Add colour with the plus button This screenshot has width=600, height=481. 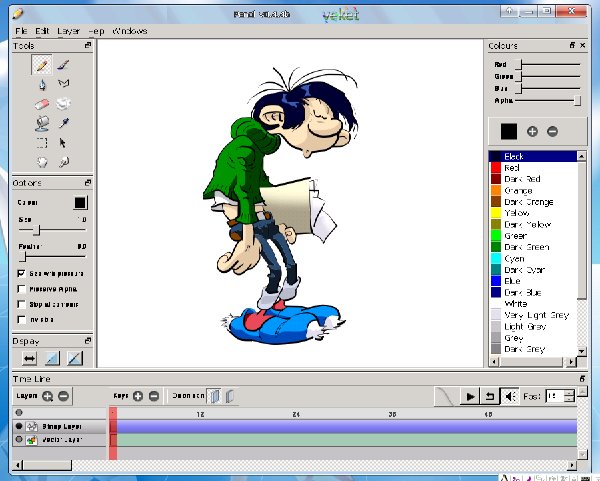click(532, 132)
